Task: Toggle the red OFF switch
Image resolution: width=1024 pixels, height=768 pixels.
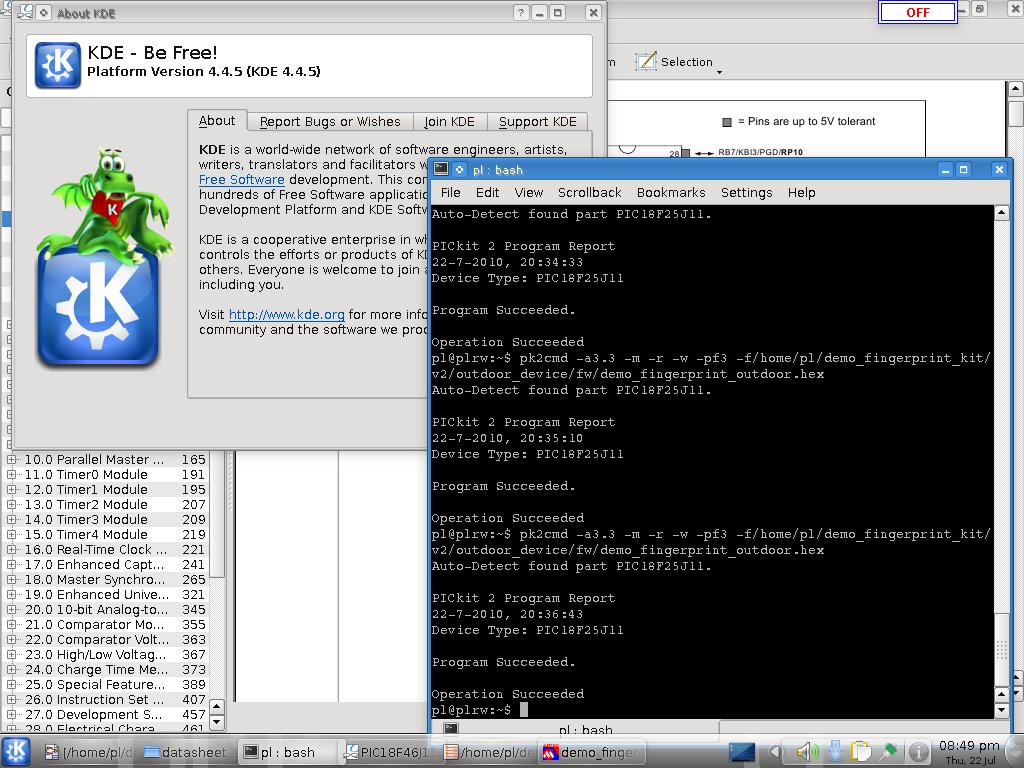Action: pos(917,13)
